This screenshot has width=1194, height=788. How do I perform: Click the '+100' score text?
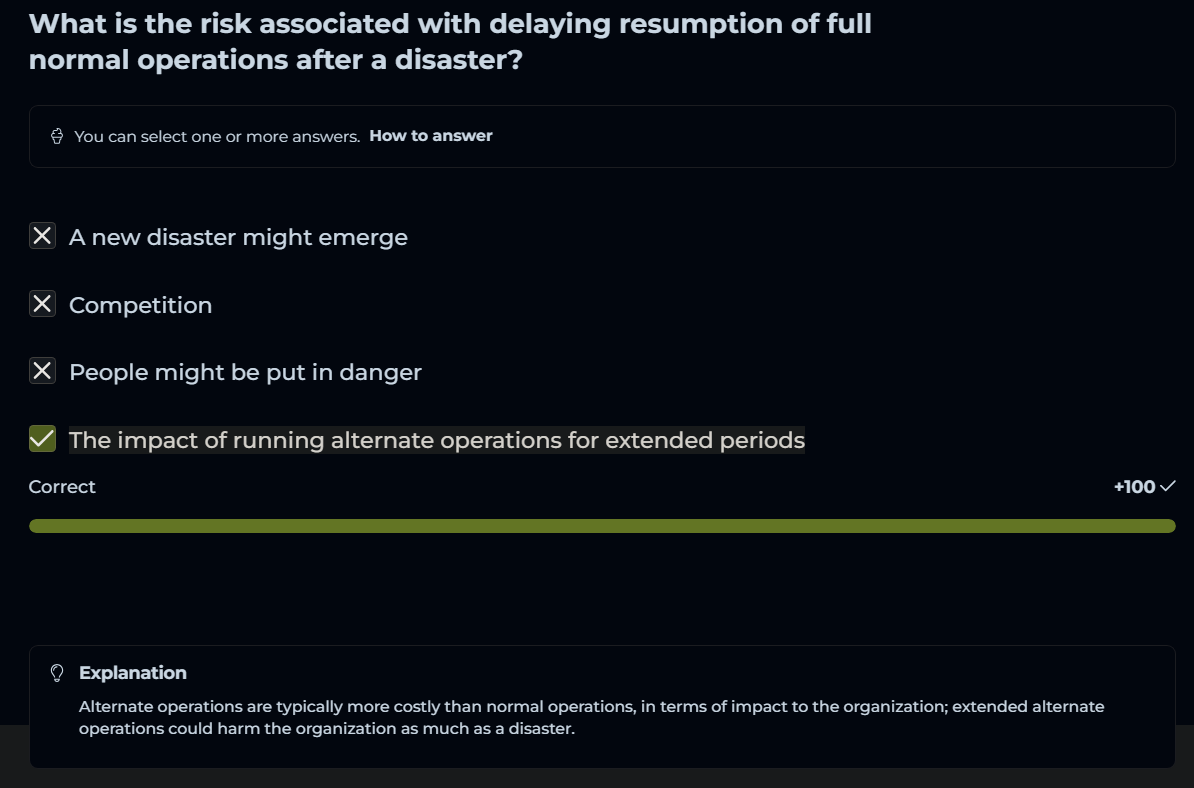1134,487
